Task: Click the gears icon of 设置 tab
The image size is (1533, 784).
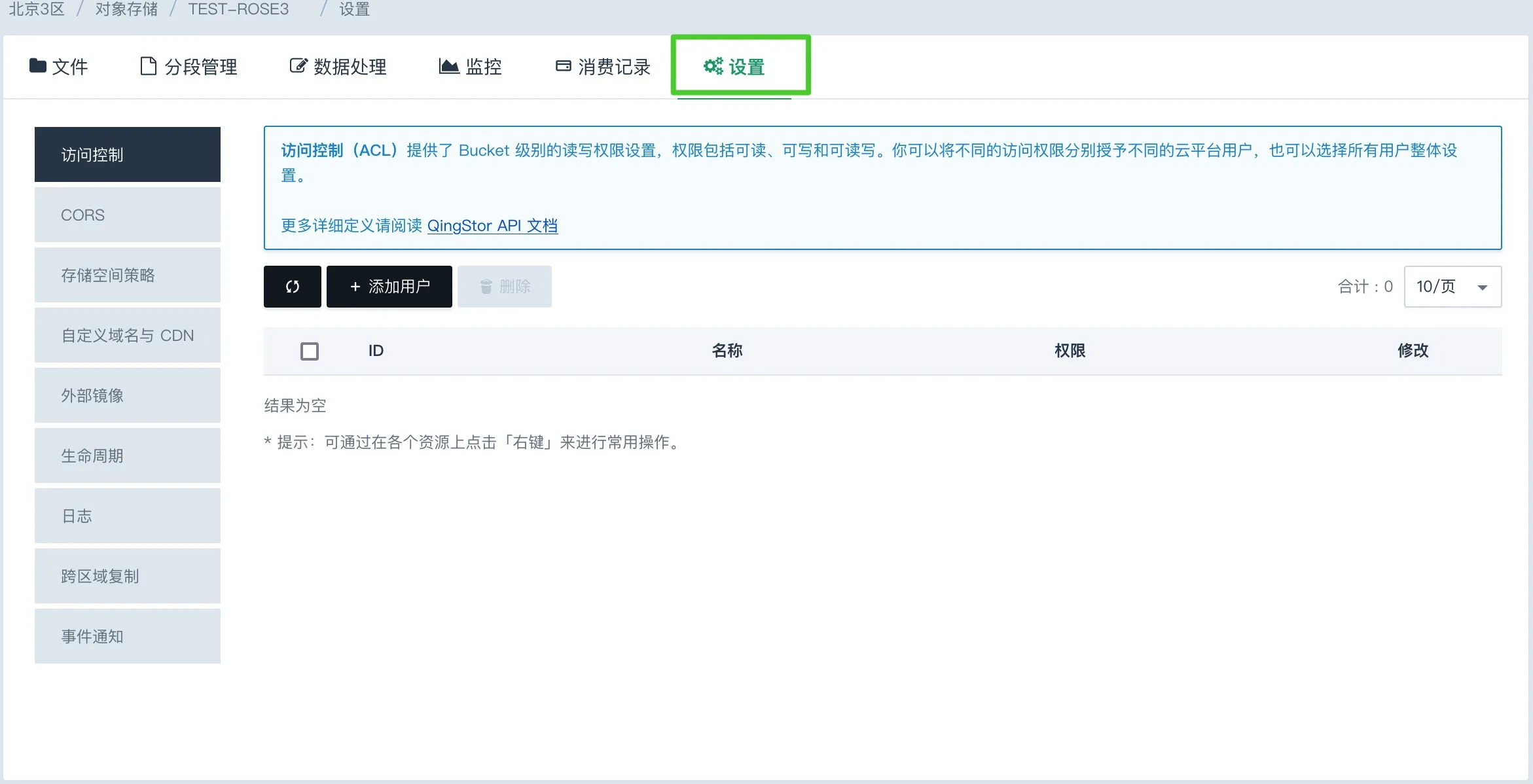Action: (713, 66)
